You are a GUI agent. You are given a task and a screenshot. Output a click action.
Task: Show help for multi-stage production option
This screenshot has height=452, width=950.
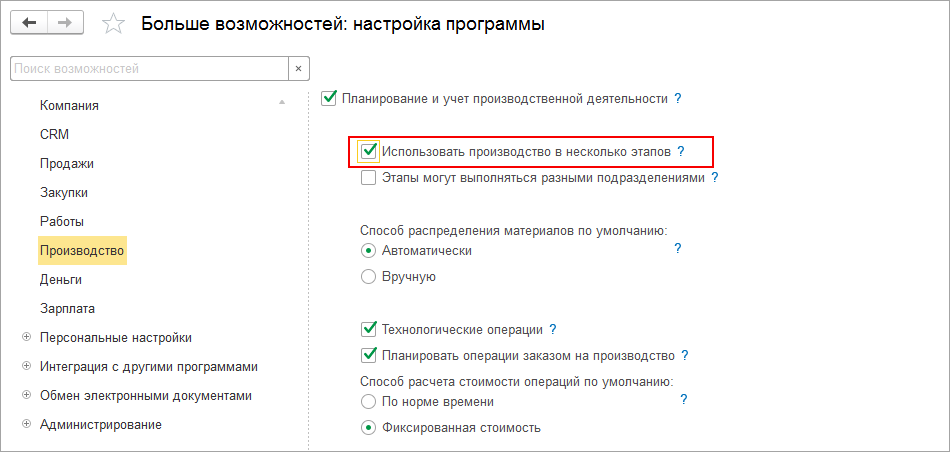(x=681, y=152)
